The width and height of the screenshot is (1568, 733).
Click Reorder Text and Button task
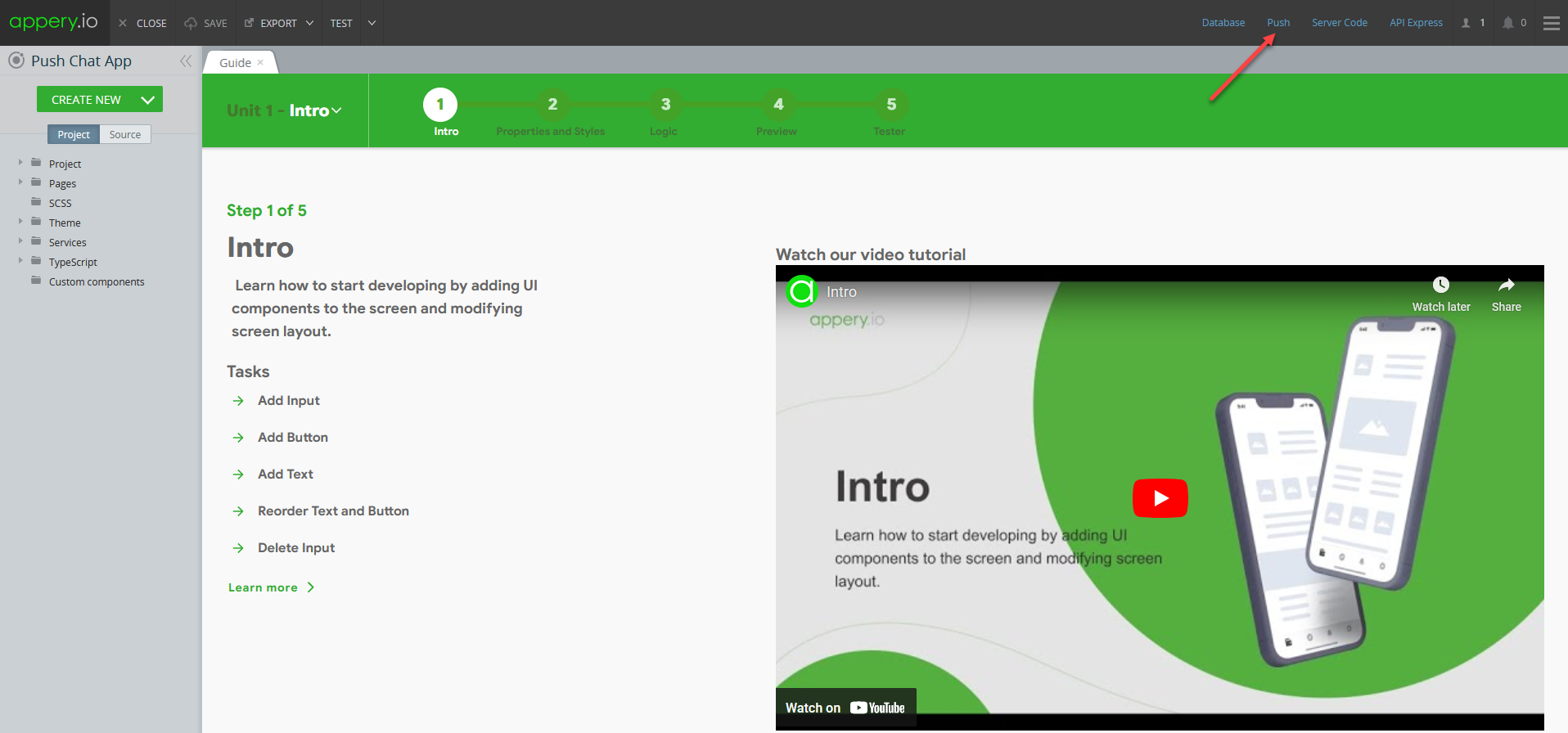tap(333, 511)
